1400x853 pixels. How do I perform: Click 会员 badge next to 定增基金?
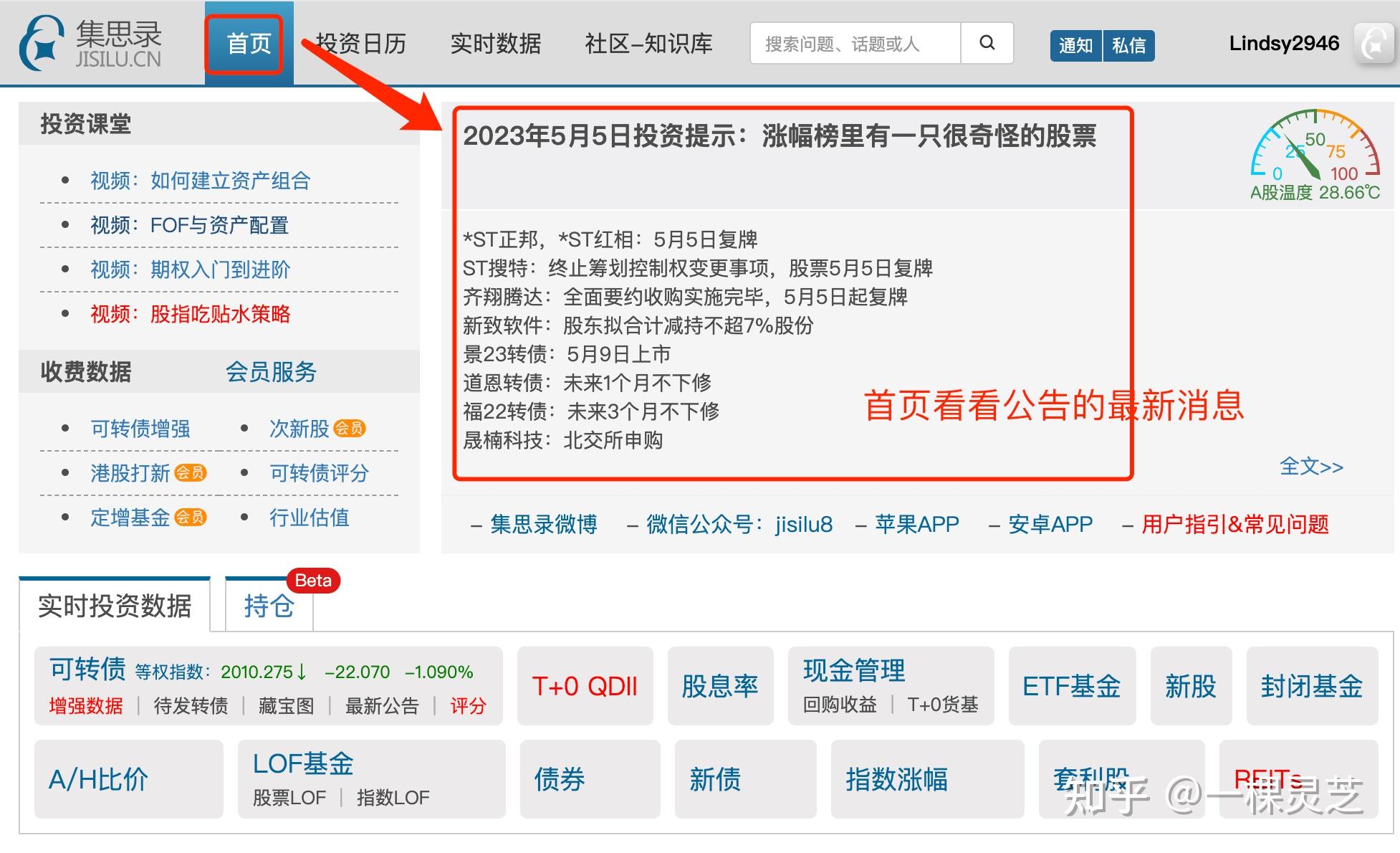191,518
